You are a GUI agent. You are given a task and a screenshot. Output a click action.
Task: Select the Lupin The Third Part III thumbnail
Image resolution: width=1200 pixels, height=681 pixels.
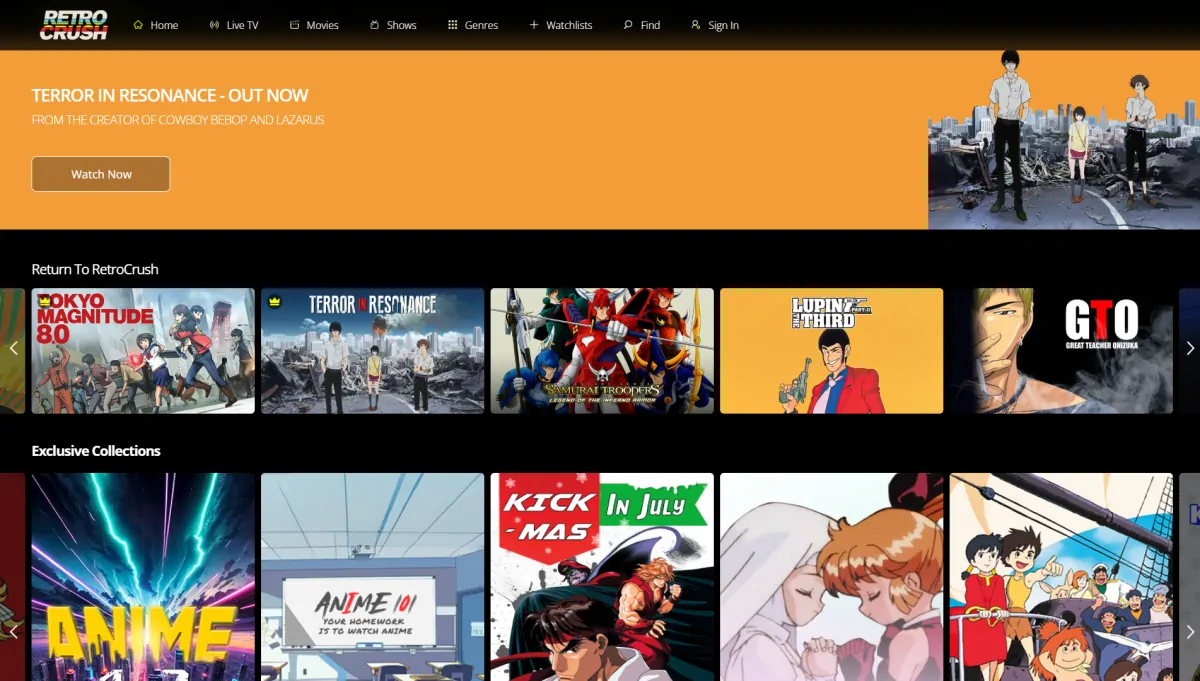coord(831,350)
